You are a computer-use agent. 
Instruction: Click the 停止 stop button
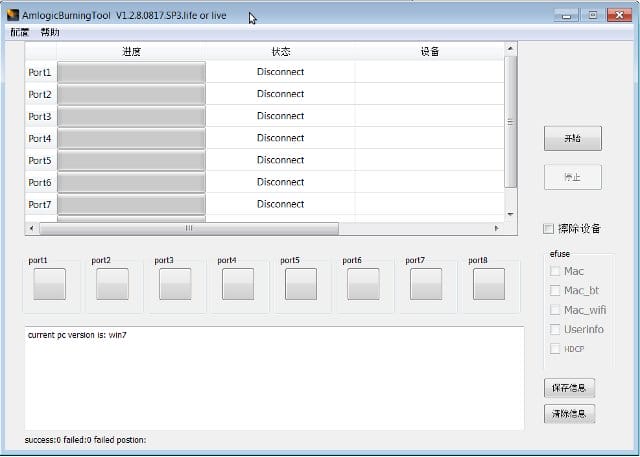(573, 177)
